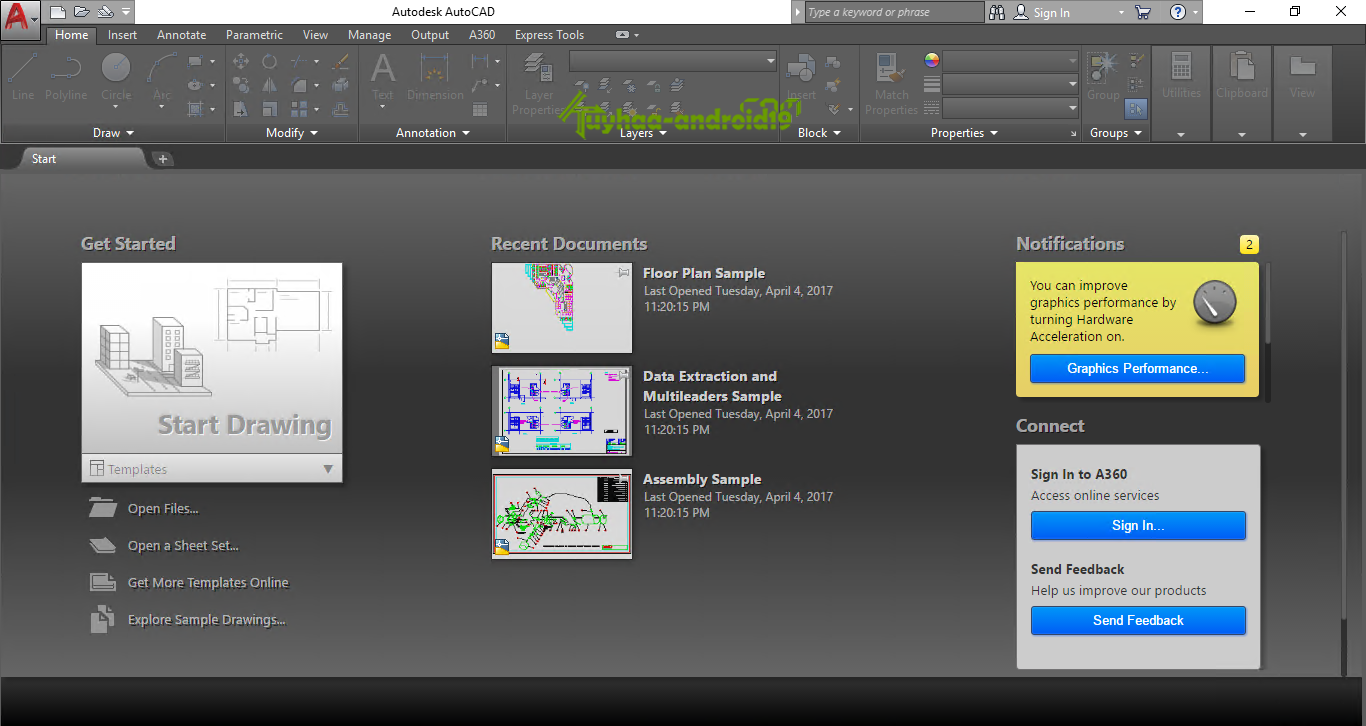Open Layer Properties manager
This screenshot has width=1366, height=726.
539,84
